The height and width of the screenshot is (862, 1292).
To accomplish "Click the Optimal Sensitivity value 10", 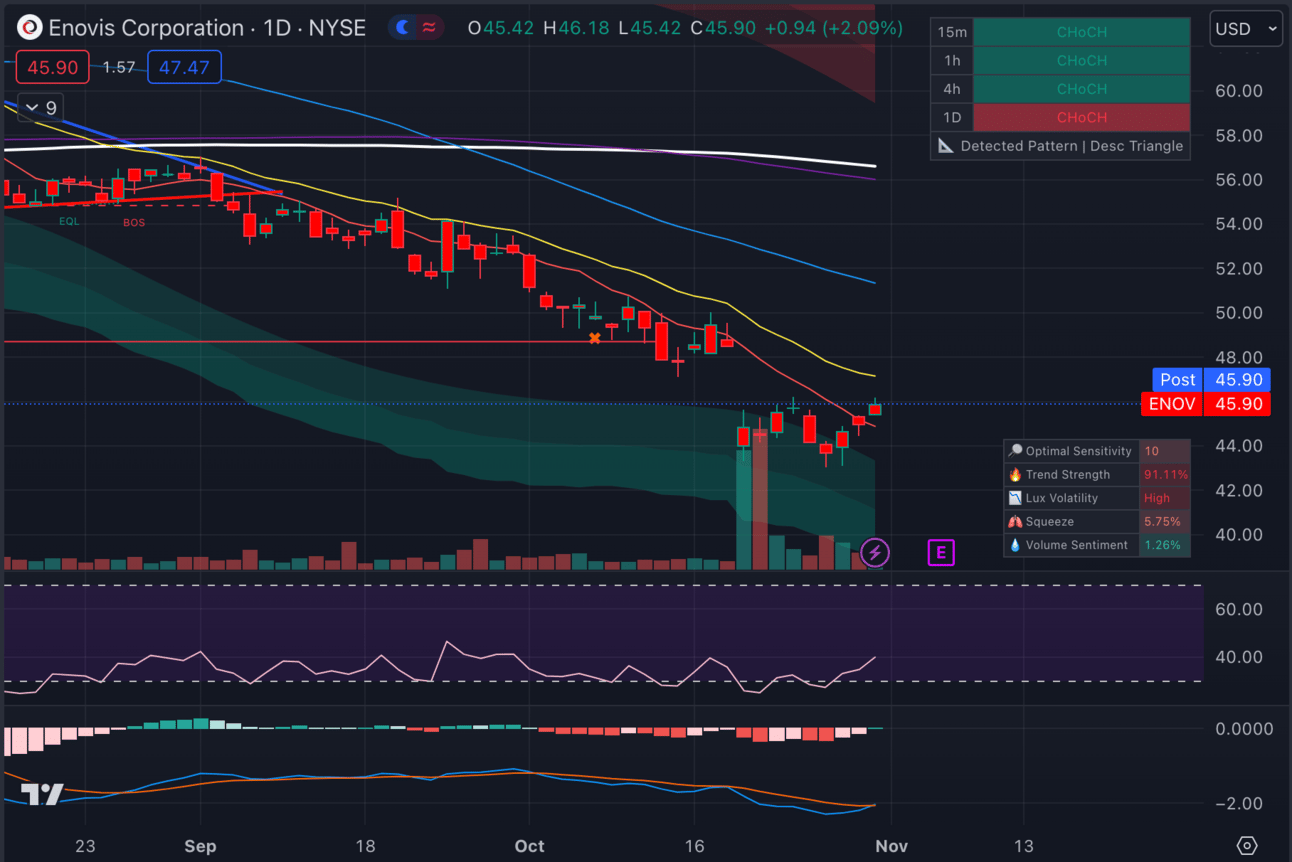I will 1152,451.
